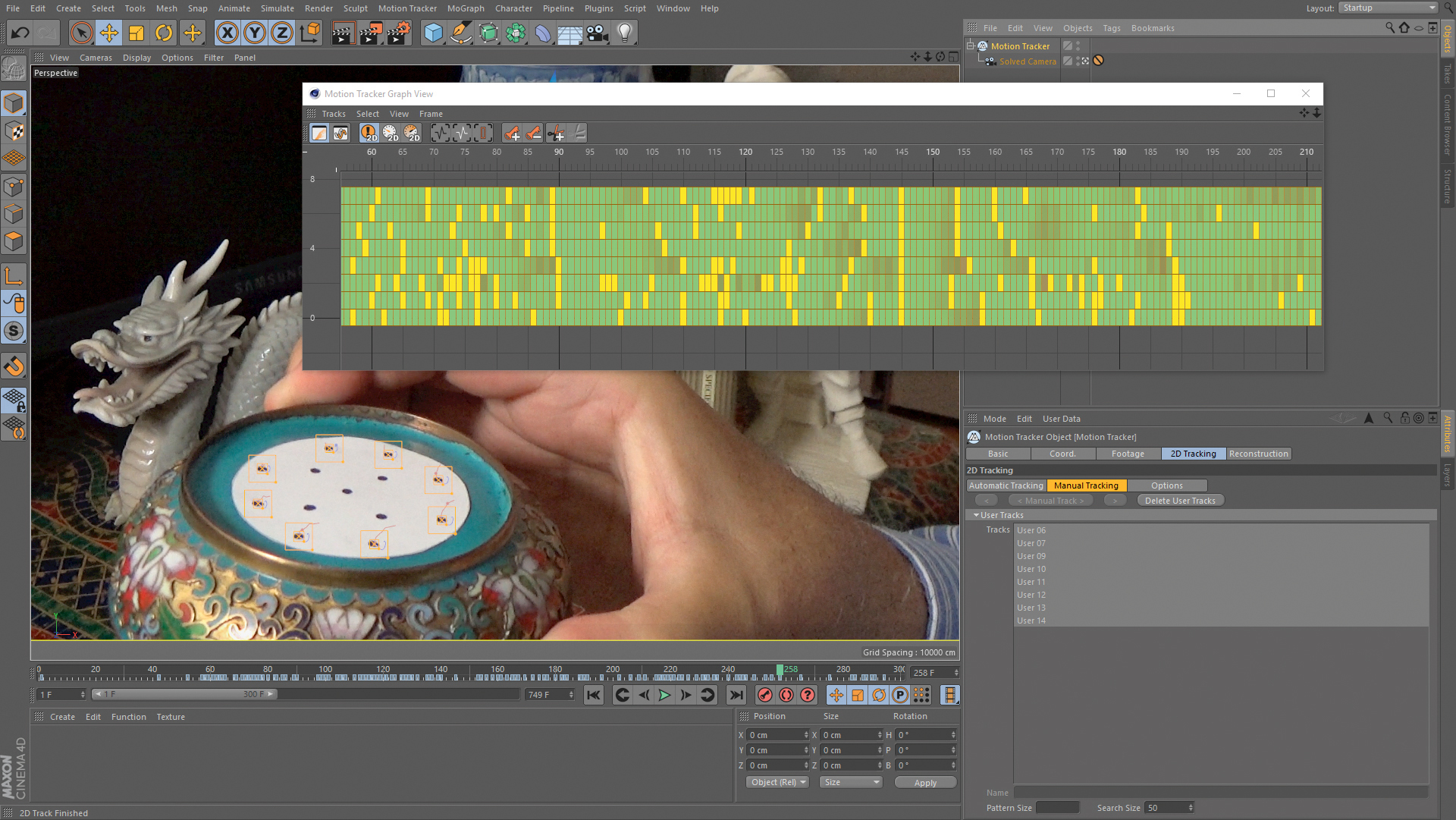
Task: Activate the Move tool in top toolbar
Action: (x=109, y=33)
